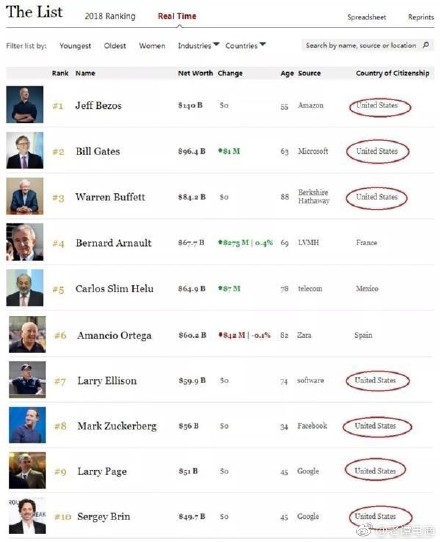Filter the list by Youngest
Viewport: 440px width, 542px height.
coord(75,46)
